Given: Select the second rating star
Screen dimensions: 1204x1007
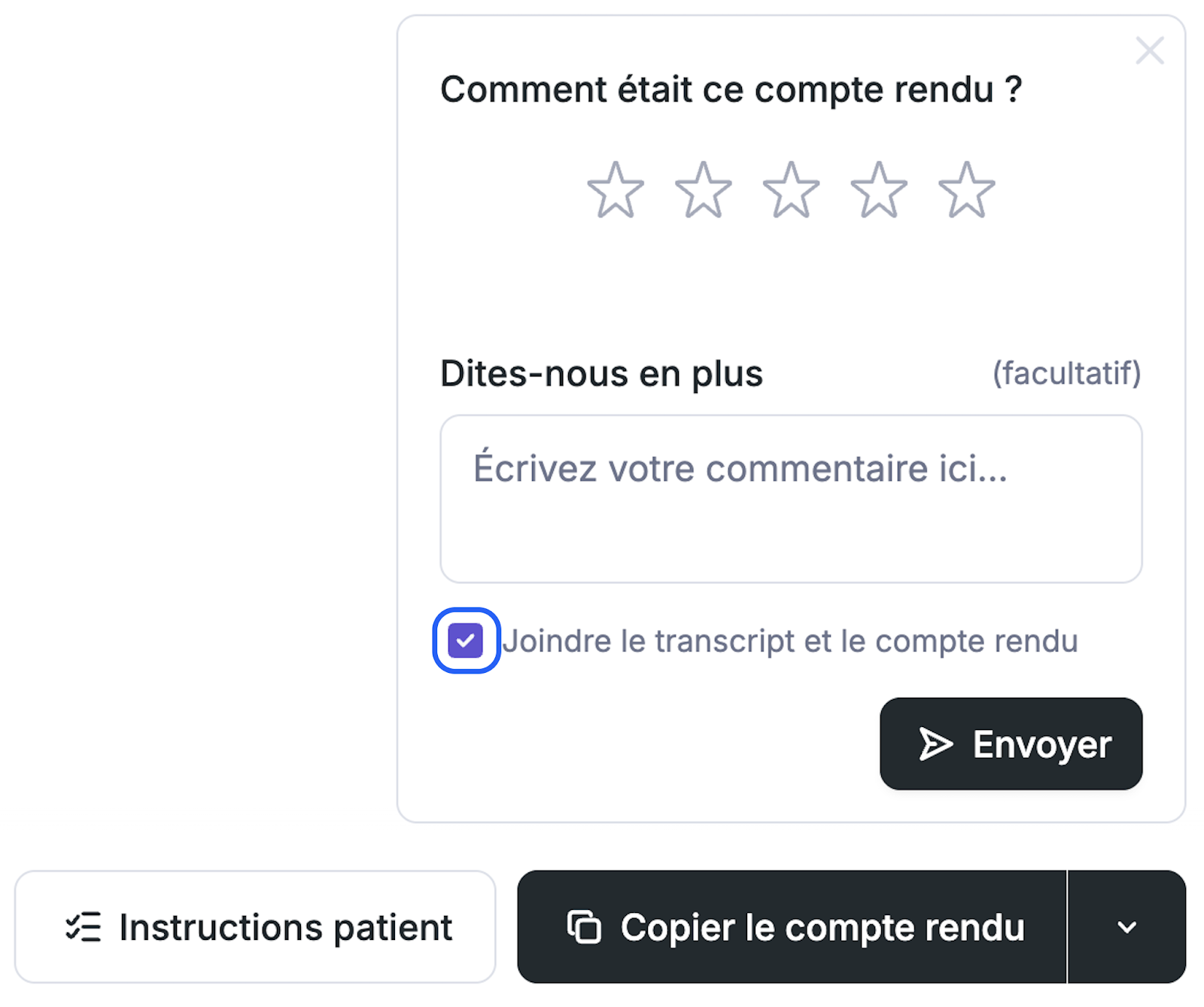Looking at the screenshot, I should pos(704,190).
